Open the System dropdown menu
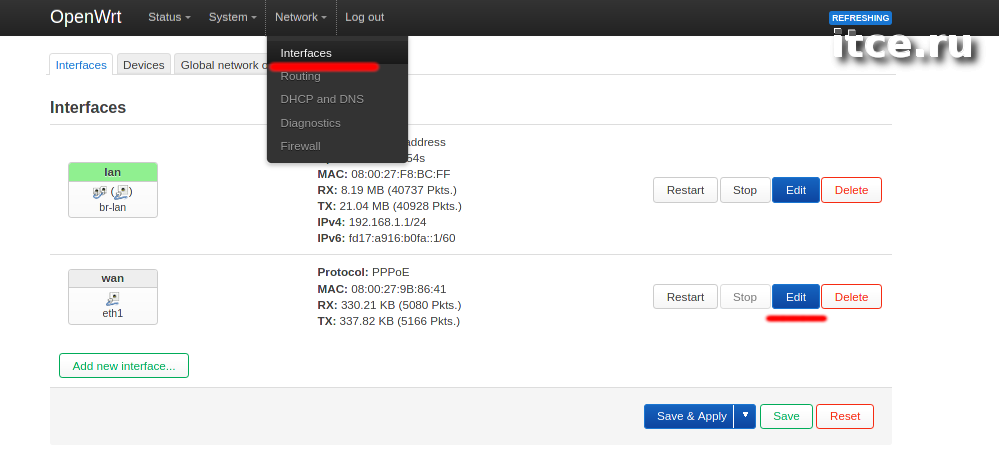Image resolution: width=999 pixels, height=476 pixels. click(233, 17)
